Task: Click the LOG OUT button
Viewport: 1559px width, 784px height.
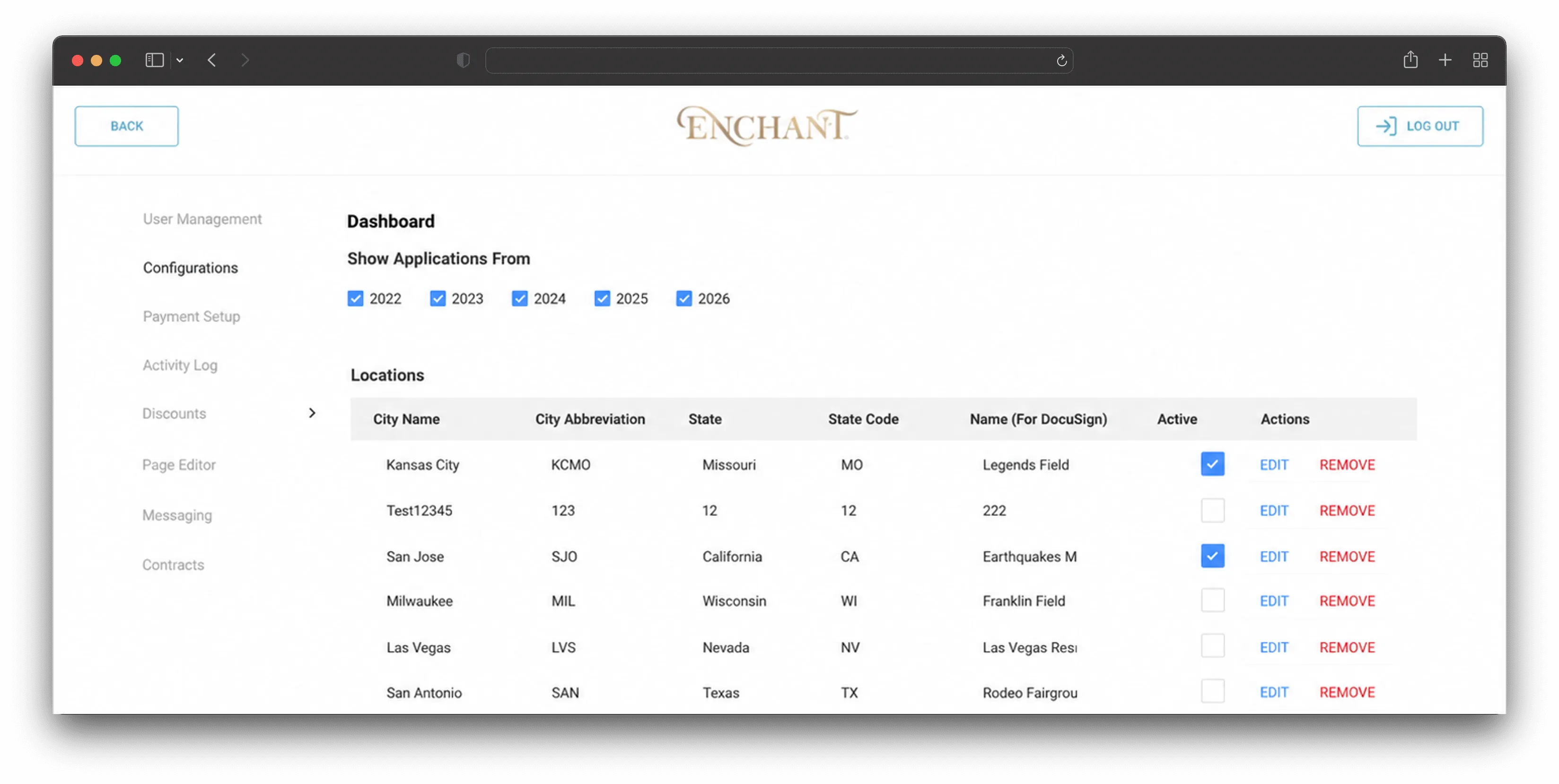Action: pyautogui.click(x=1420, y=126)
